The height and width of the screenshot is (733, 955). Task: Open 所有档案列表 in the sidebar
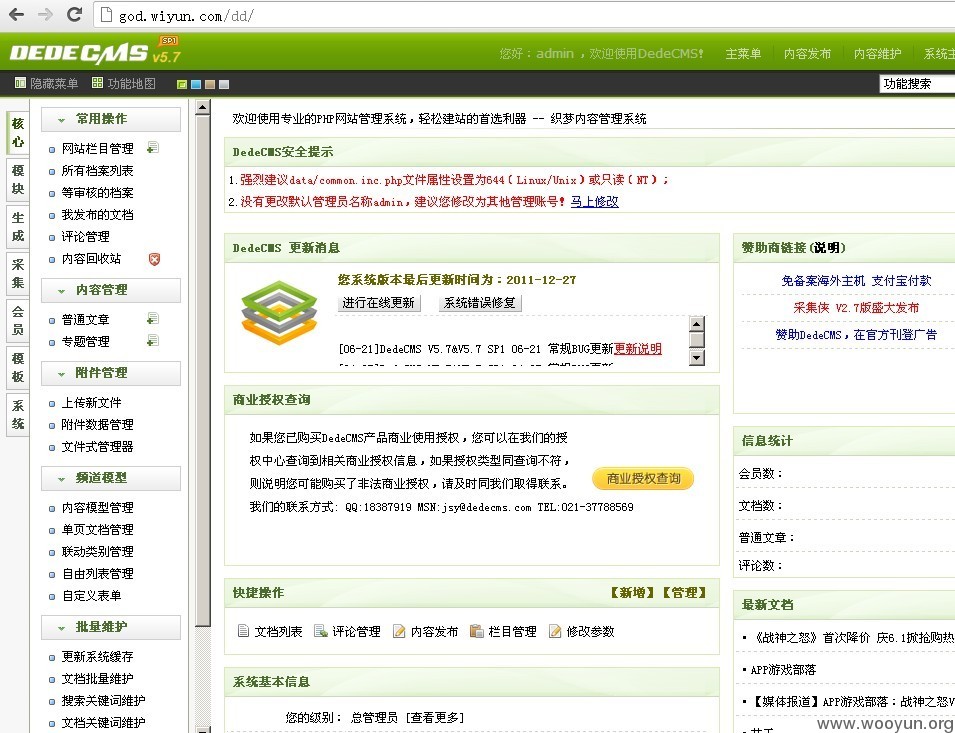tap(97, 170)
